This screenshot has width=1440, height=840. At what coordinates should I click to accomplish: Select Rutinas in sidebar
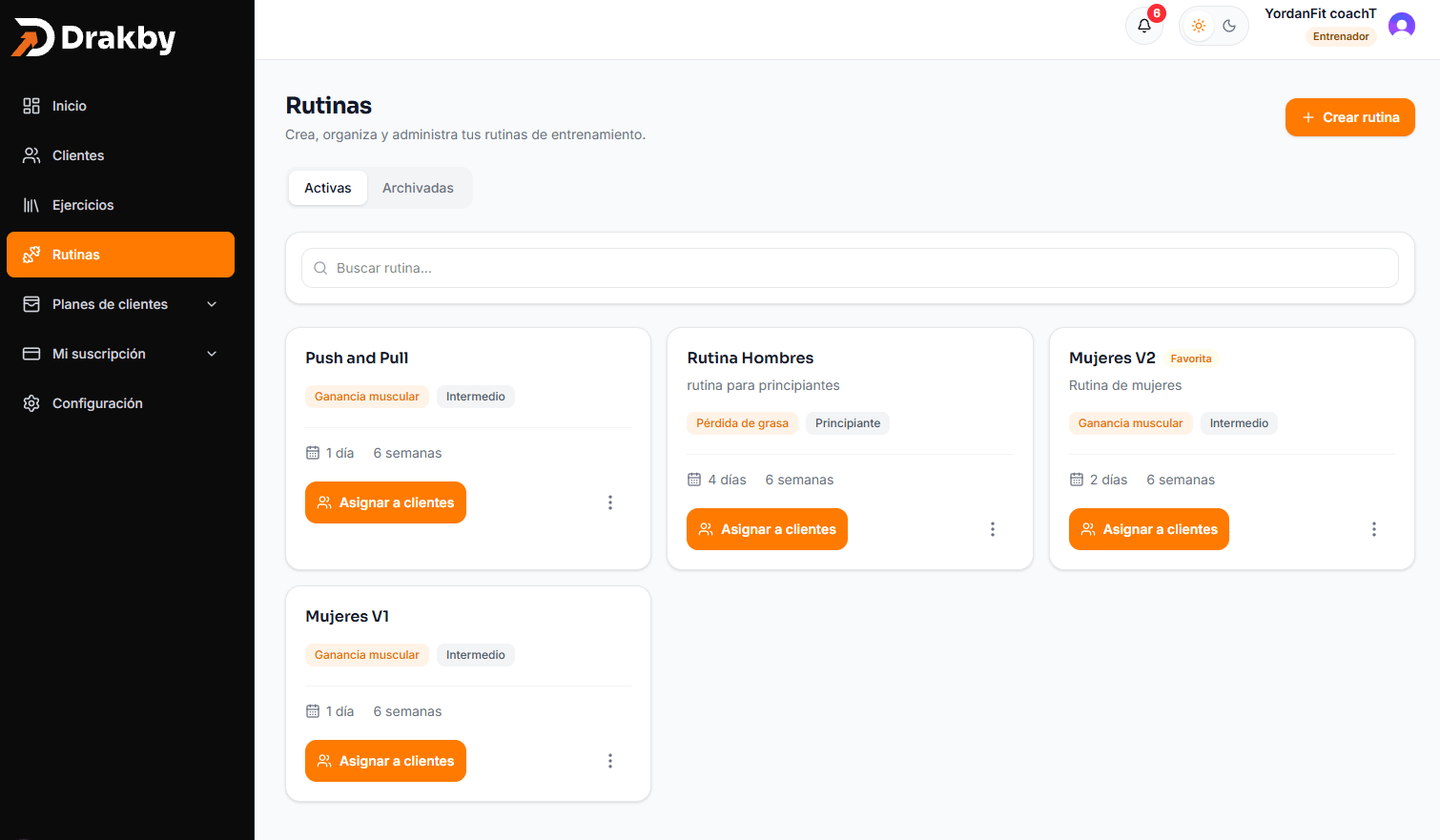point(120,255)
